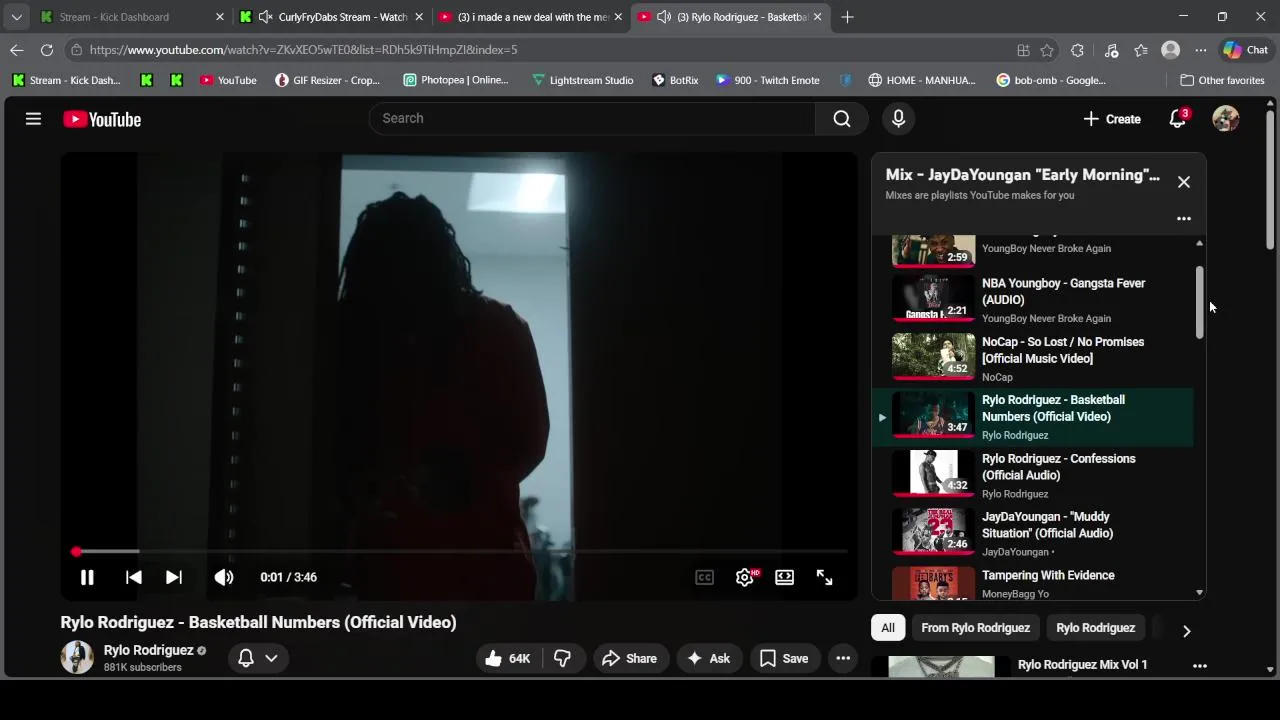Open browser settings and more menu
Image resolution: width=1280 pixels, height=720 pixels.
coord(1201,50)
